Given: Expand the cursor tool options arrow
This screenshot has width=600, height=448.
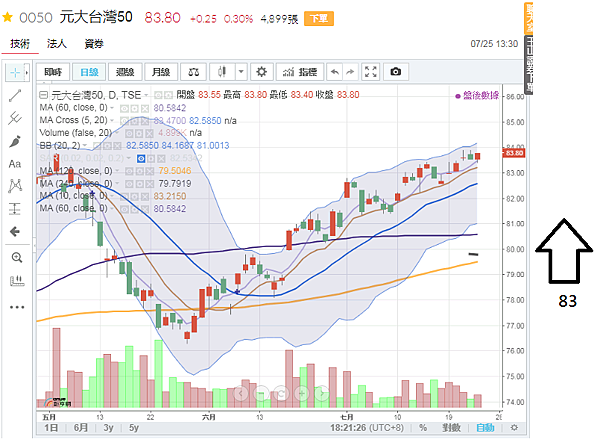Looking at the screenshot, I should coord(27,72).
